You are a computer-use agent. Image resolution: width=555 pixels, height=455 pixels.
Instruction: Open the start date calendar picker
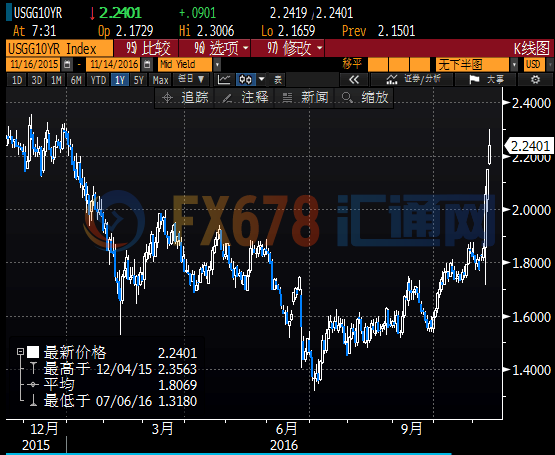pyautogui.click(x=67, y=64)
